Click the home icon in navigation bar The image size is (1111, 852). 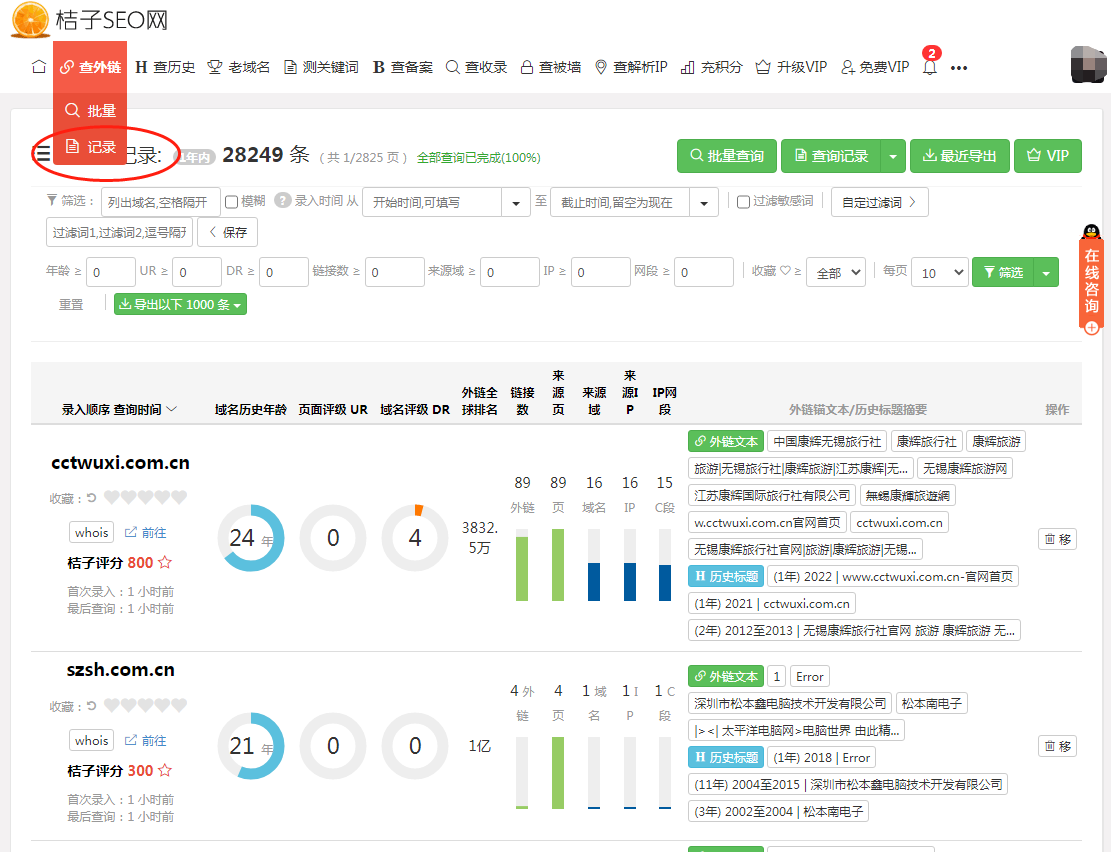pyautogui.click(x=39, y=67)
